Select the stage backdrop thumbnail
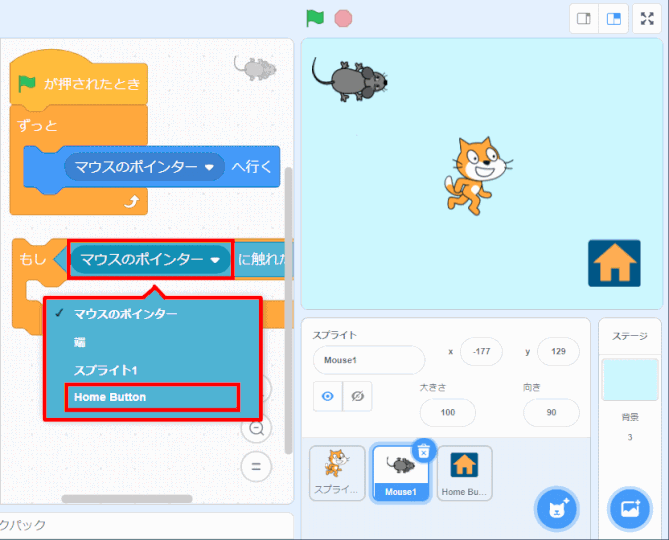This screenshot has width=669, height=540. tap(630, 379)
